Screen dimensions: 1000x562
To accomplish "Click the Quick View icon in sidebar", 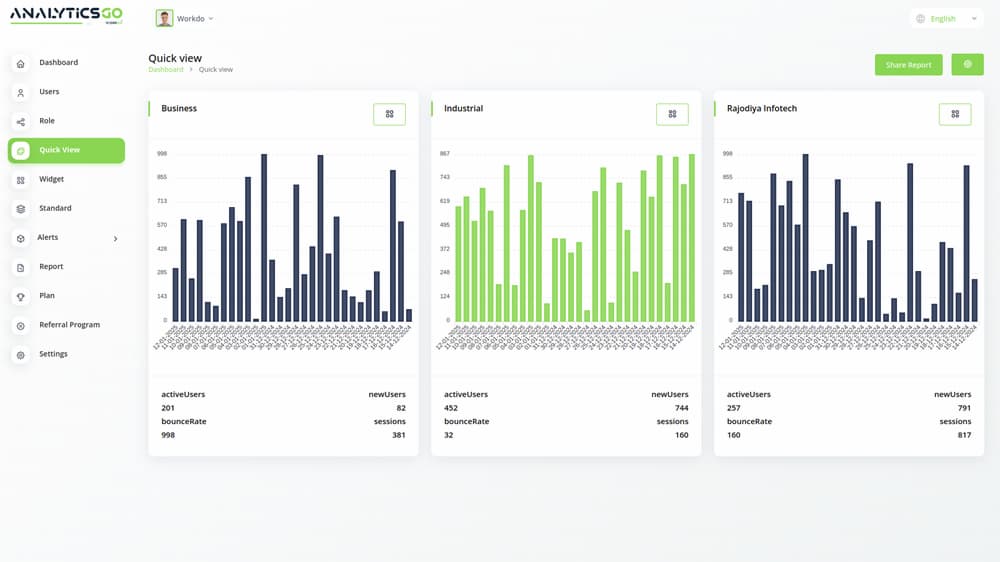I will [x=20, y=151].
